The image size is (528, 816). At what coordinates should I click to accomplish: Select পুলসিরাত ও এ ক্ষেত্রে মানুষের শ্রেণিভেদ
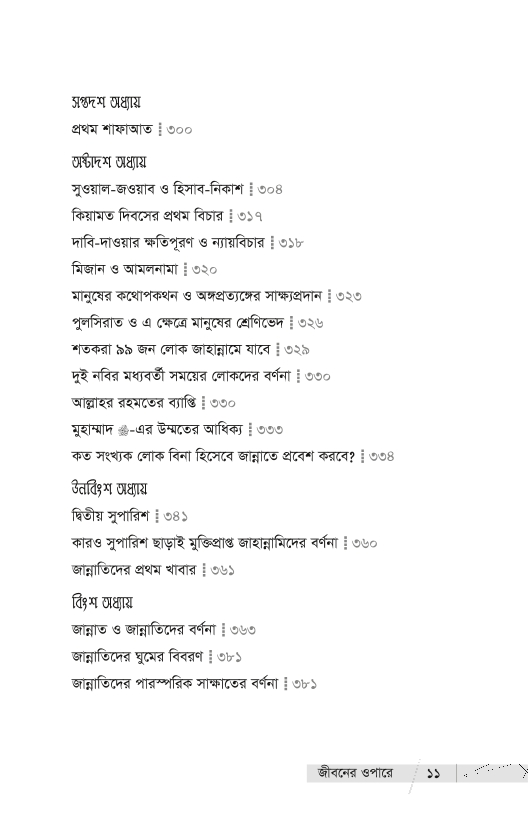coord(197,323)
